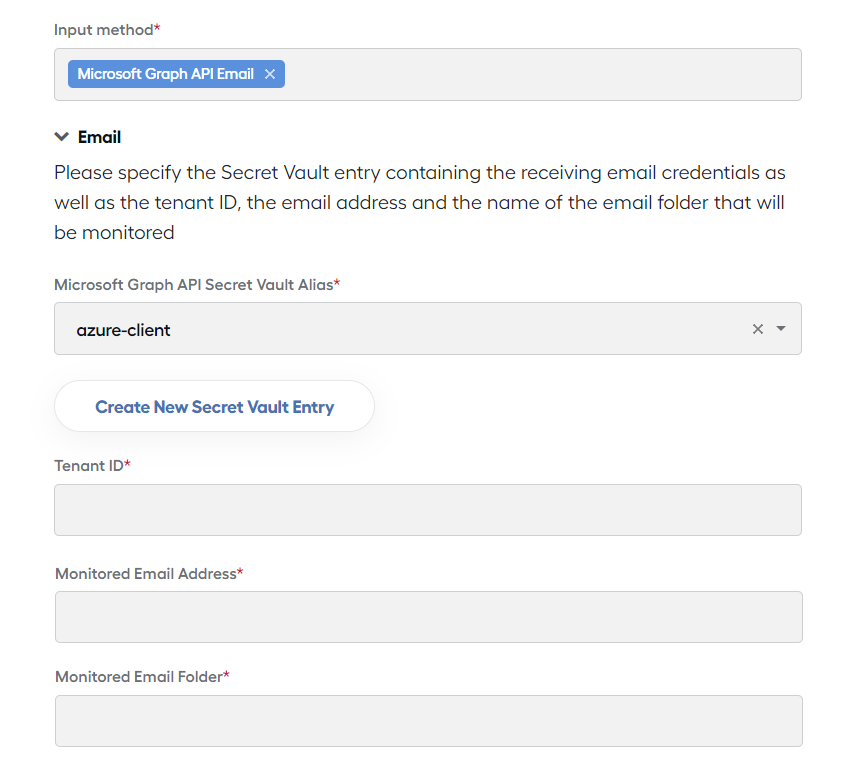The width and height of the screenshot is (846, 776).
Task: Click the Tenant ID label
Action: point(92,465)
